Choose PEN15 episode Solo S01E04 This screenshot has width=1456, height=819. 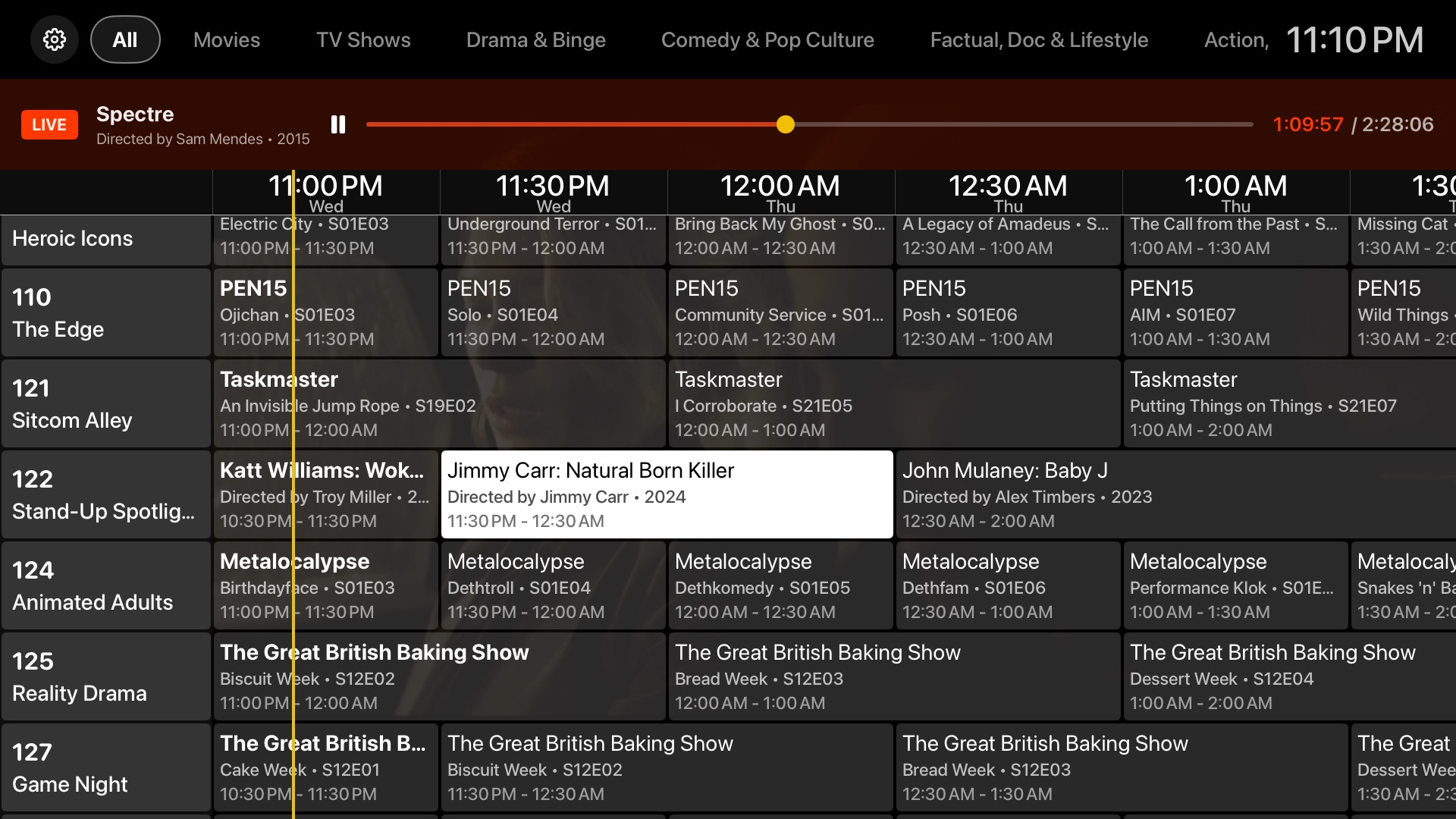click(x=554, y=312)
